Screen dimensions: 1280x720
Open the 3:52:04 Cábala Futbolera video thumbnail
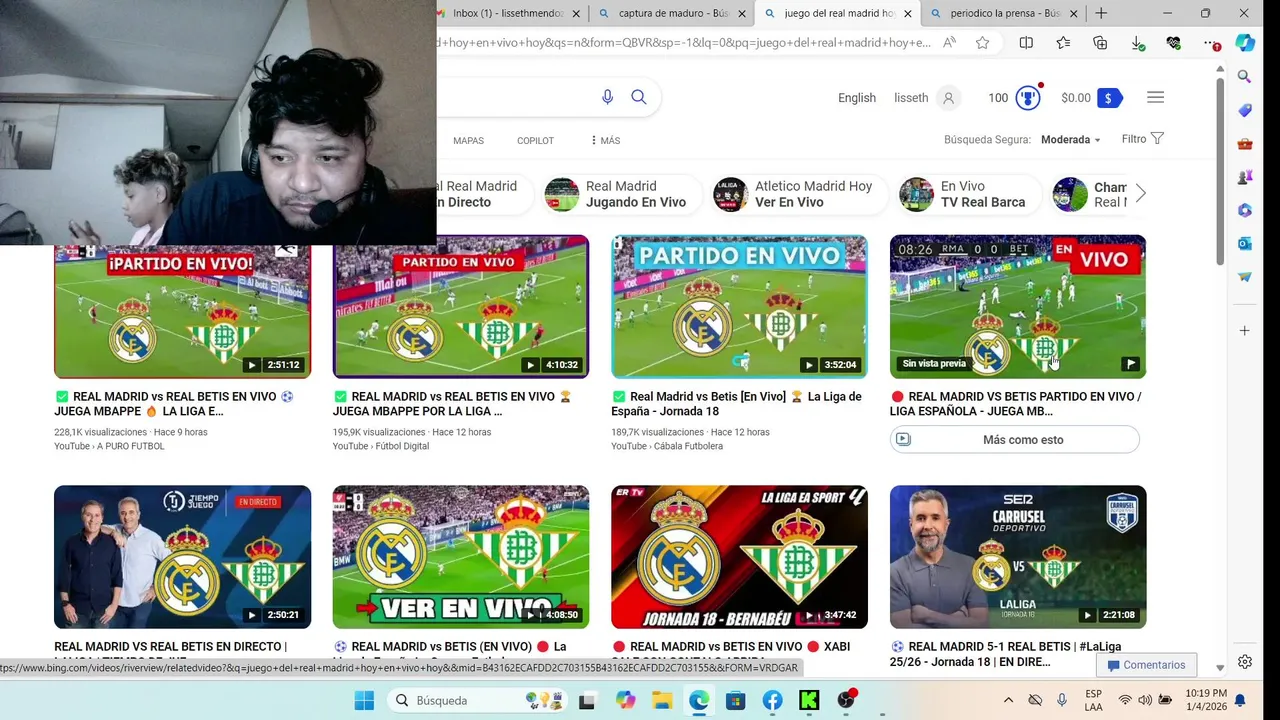point(739,307)
